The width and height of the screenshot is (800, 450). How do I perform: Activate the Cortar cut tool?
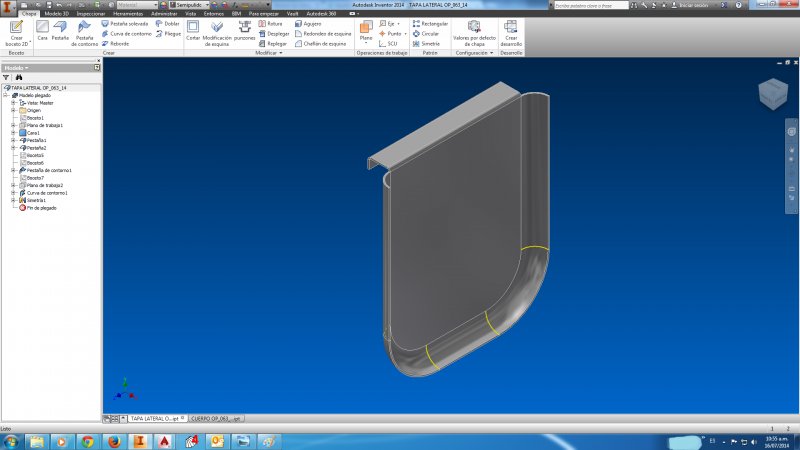pos(193,31)
